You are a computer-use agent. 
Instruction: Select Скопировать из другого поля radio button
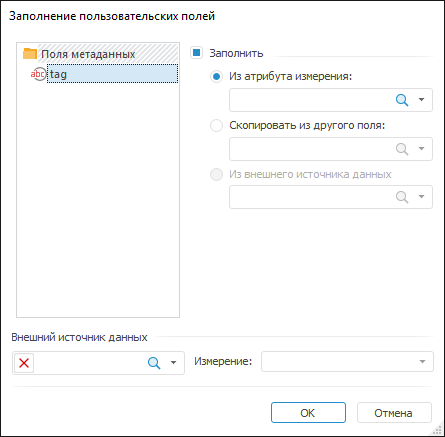pos(216,126)
